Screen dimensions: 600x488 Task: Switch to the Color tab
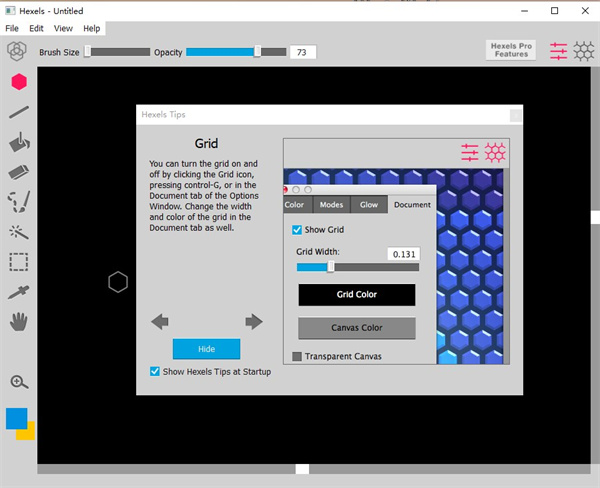(x=297, y=204)
